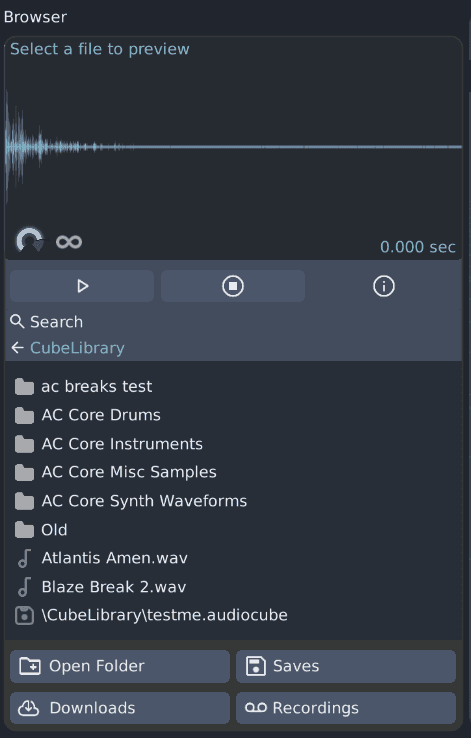Toggle the infinity loop icon
The image size is (471, 738).
pos(69,242)
